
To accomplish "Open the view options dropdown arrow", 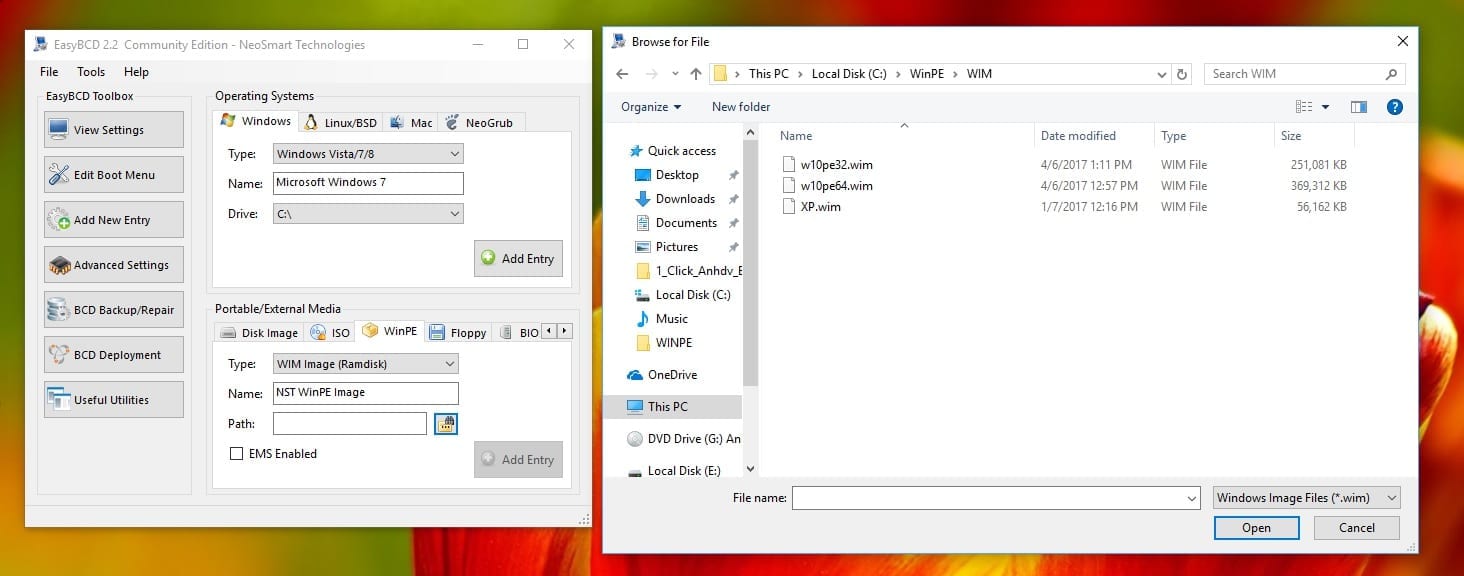I will (1326, 107).
